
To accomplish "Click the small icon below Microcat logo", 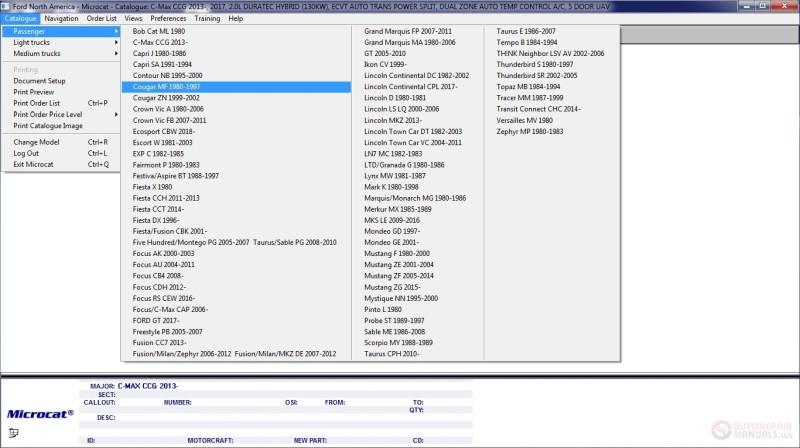I will 13,433.
